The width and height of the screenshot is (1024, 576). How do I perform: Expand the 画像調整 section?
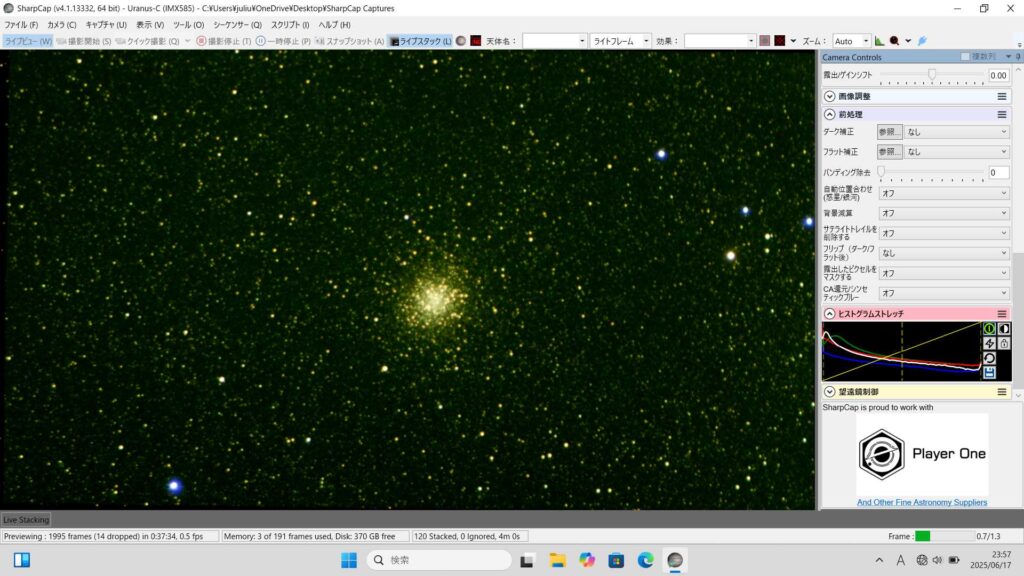pos(829,96)
